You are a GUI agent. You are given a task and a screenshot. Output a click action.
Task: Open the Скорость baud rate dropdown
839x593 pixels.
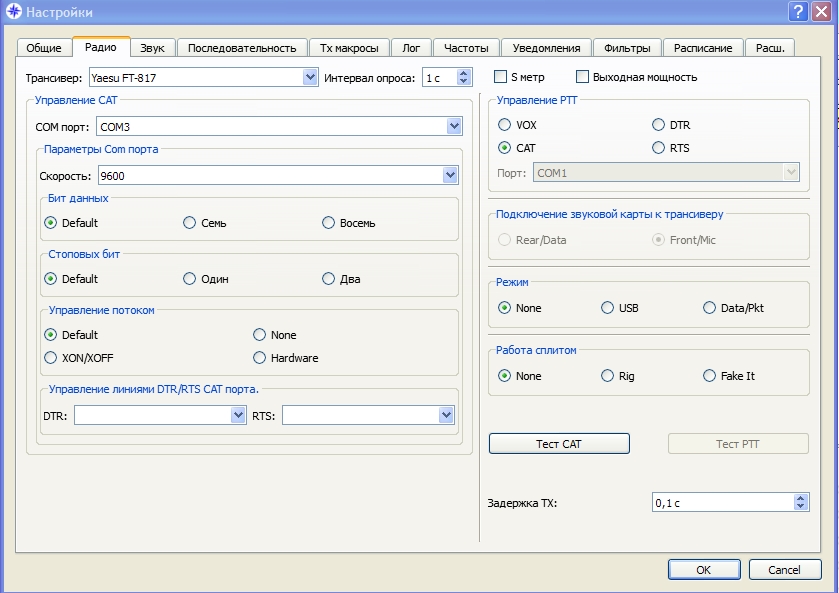tap(450, 176)
